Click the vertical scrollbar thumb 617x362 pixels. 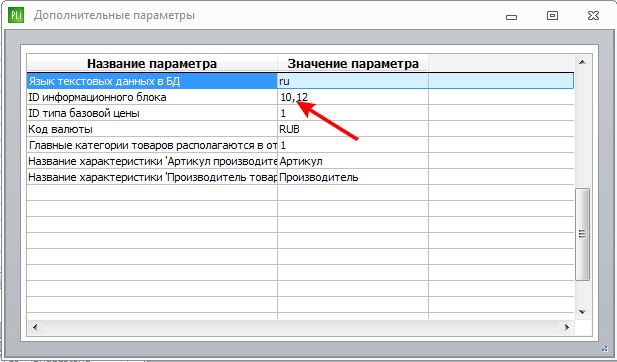coord(582,234)
